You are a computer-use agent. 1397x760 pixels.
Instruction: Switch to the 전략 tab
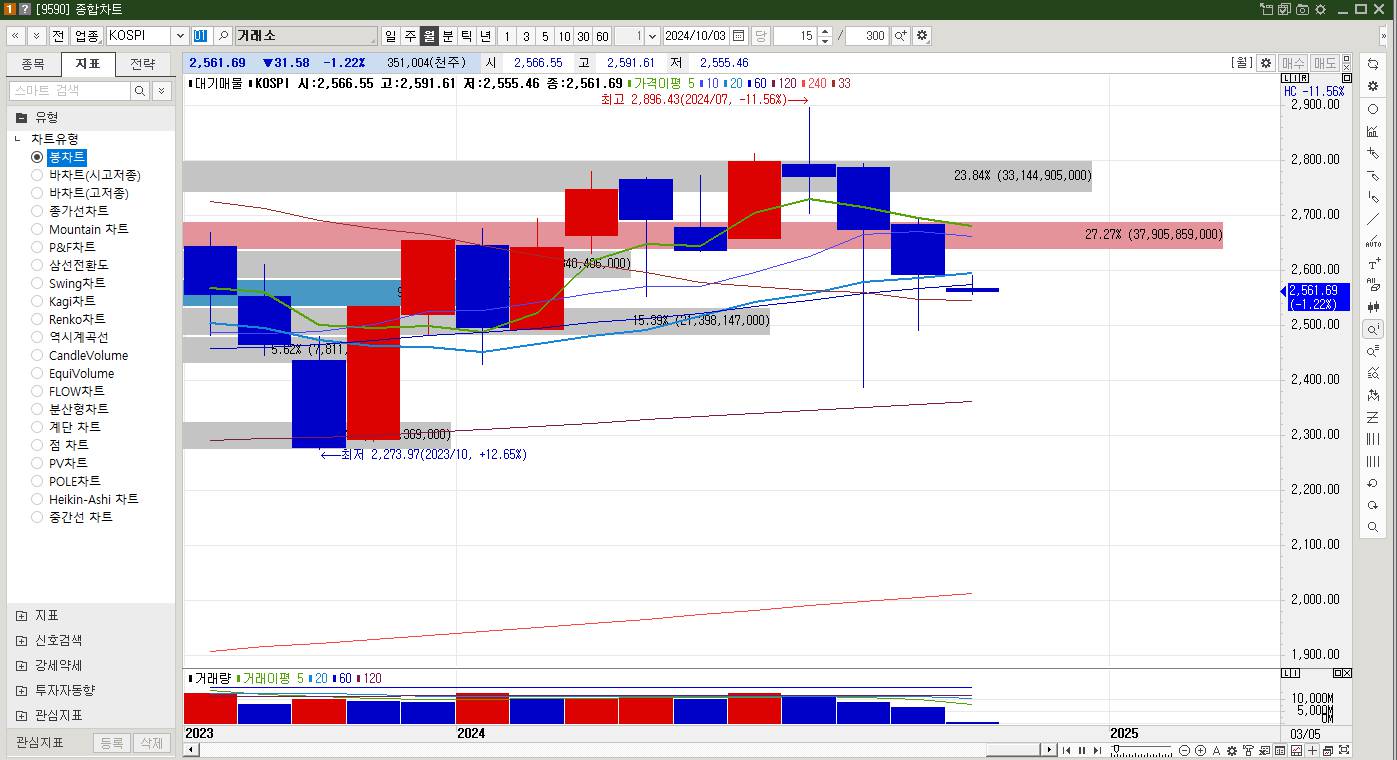(143, 64)
